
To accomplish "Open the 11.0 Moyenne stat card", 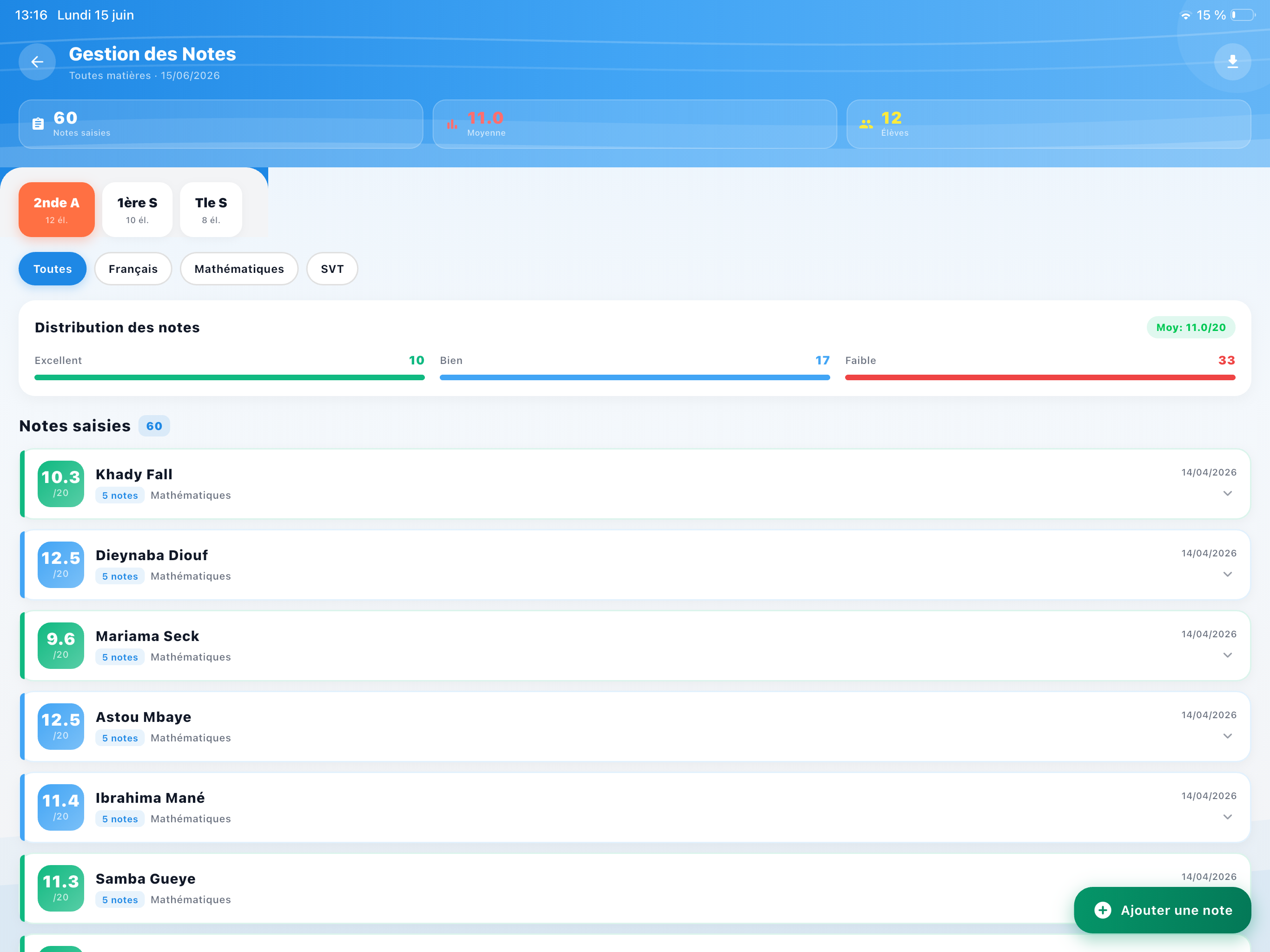I will pos(635,124).
